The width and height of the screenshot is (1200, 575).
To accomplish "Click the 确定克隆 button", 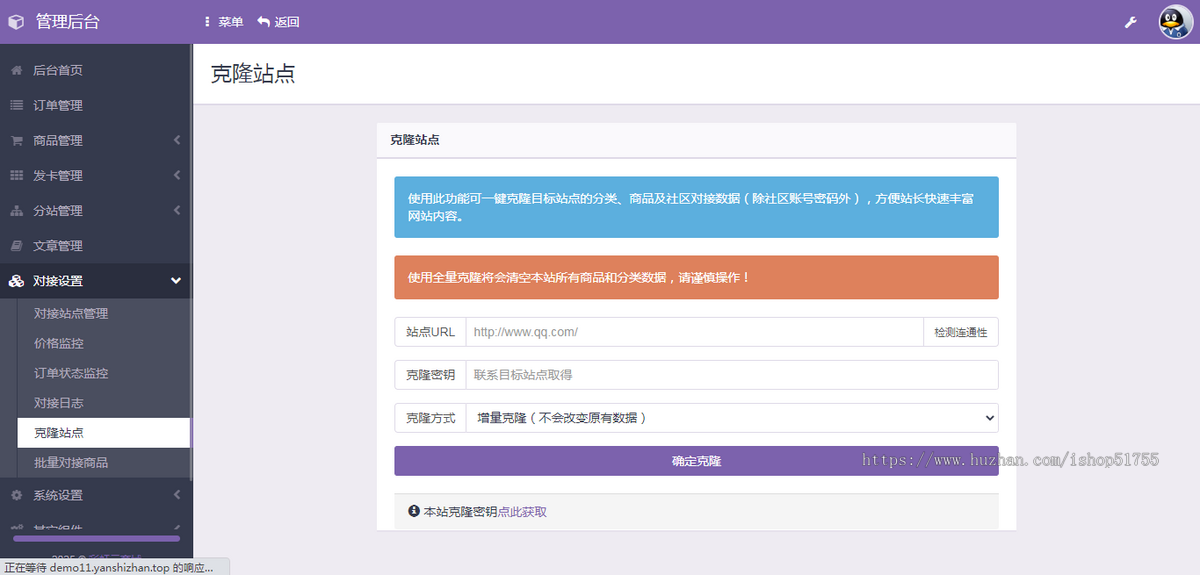I will click(x=696, y=461).
